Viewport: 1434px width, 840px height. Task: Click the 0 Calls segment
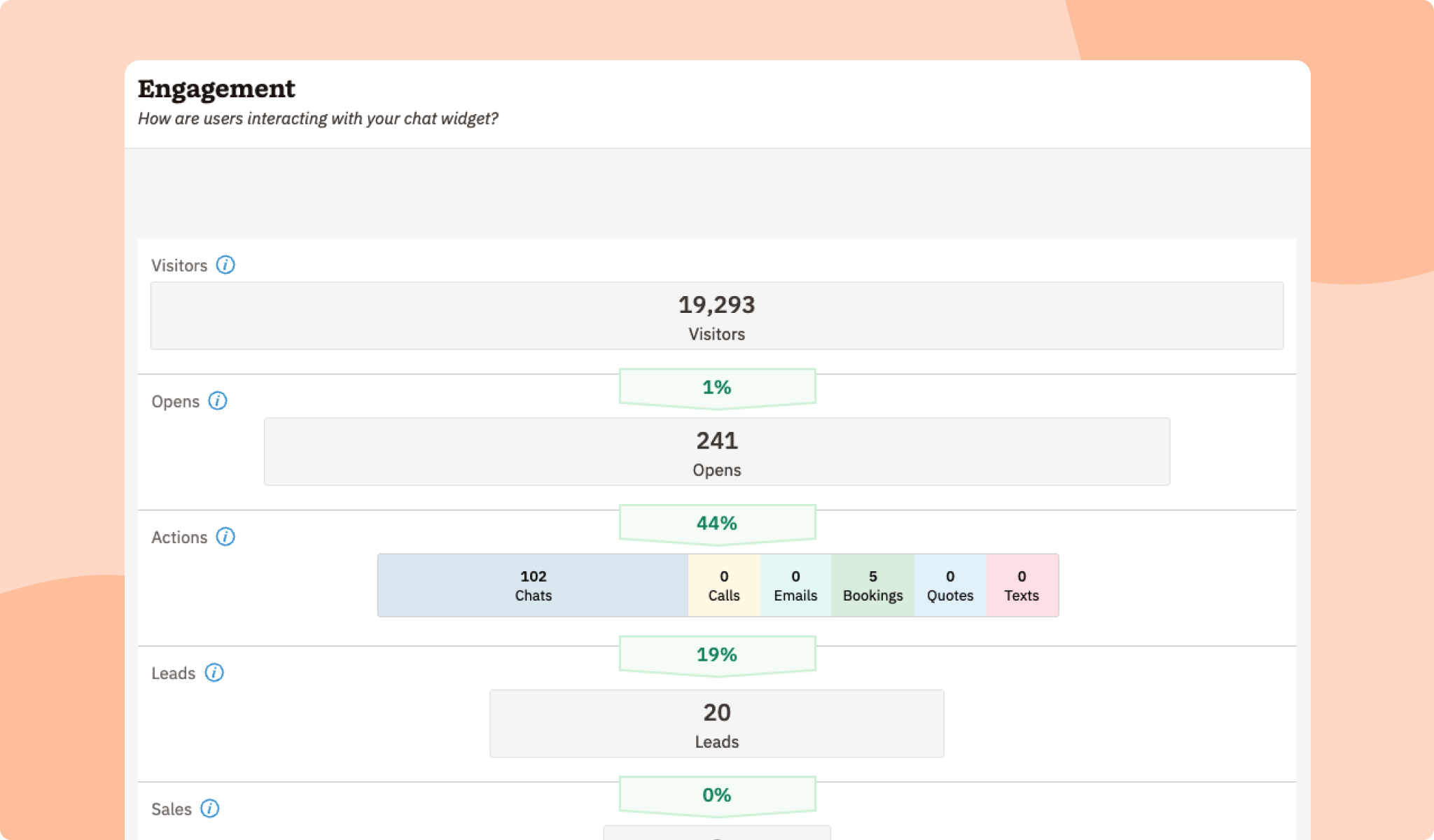tap(724, 585)
